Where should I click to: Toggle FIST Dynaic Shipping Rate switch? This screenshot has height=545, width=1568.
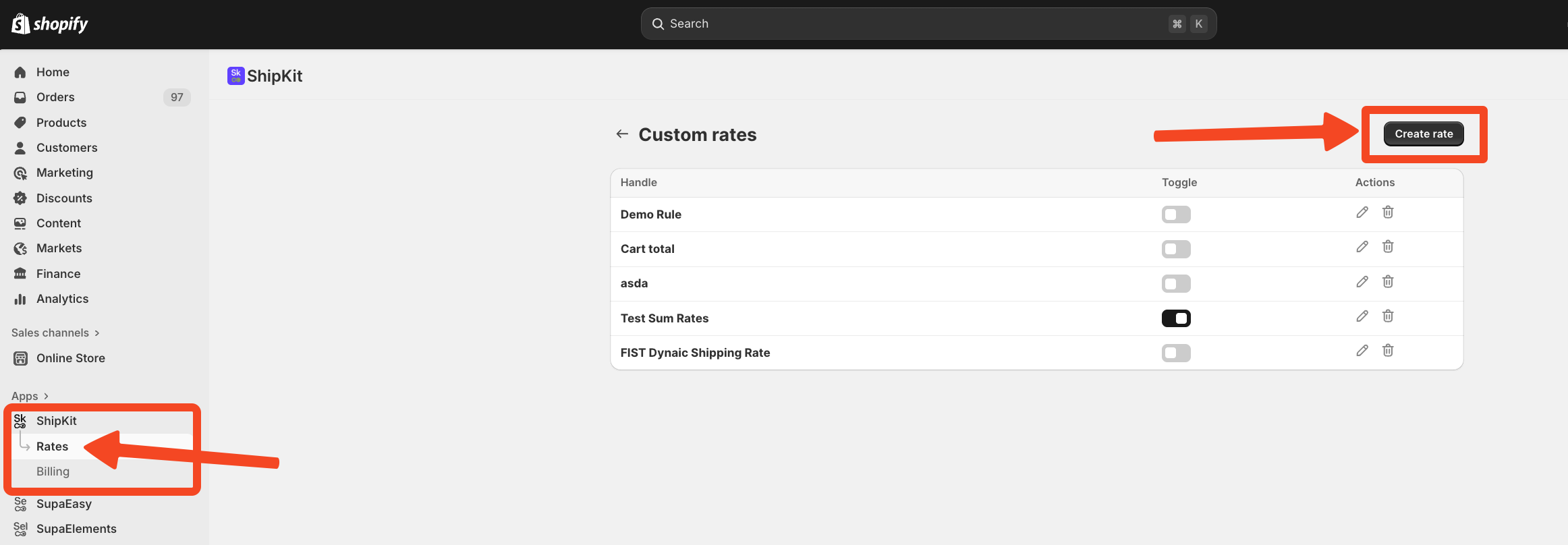tap(1176, 353)
